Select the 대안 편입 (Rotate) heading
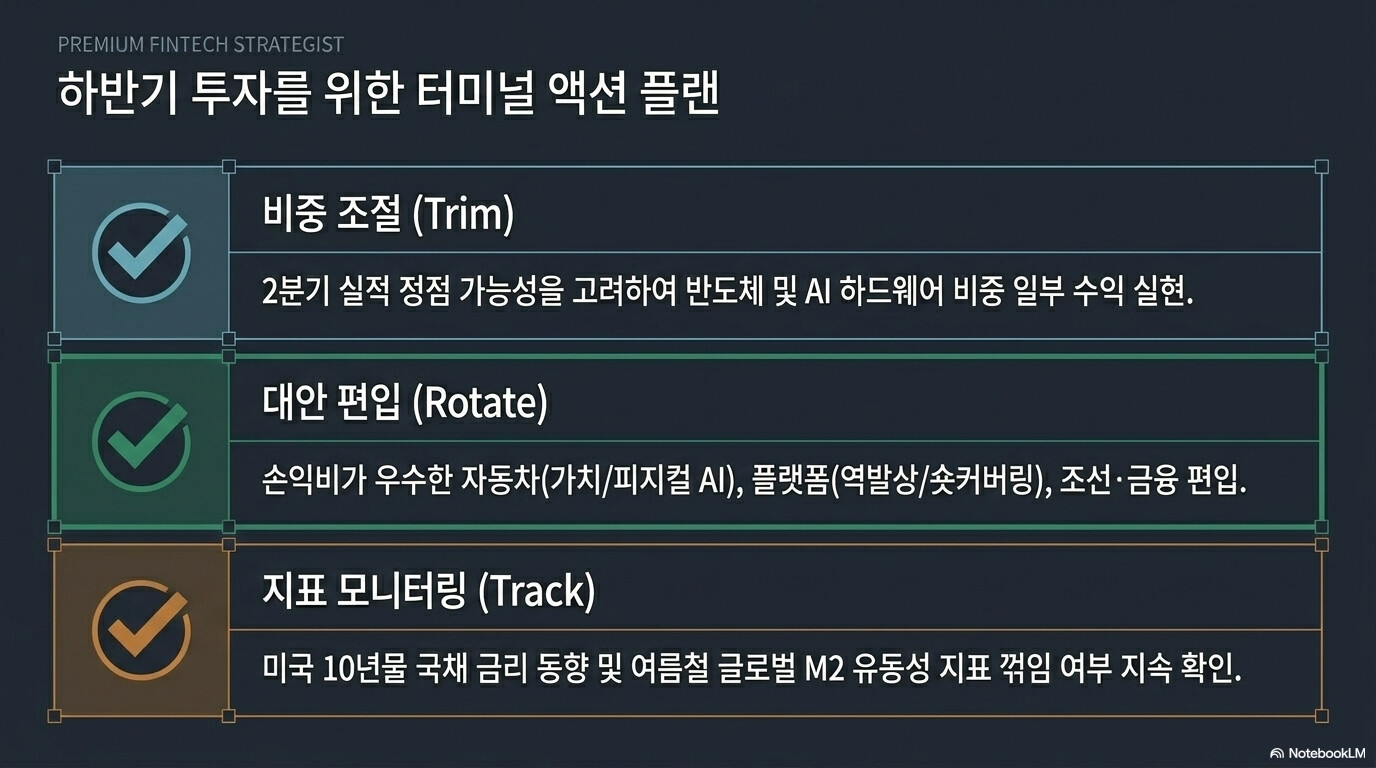 coord(405,403)
